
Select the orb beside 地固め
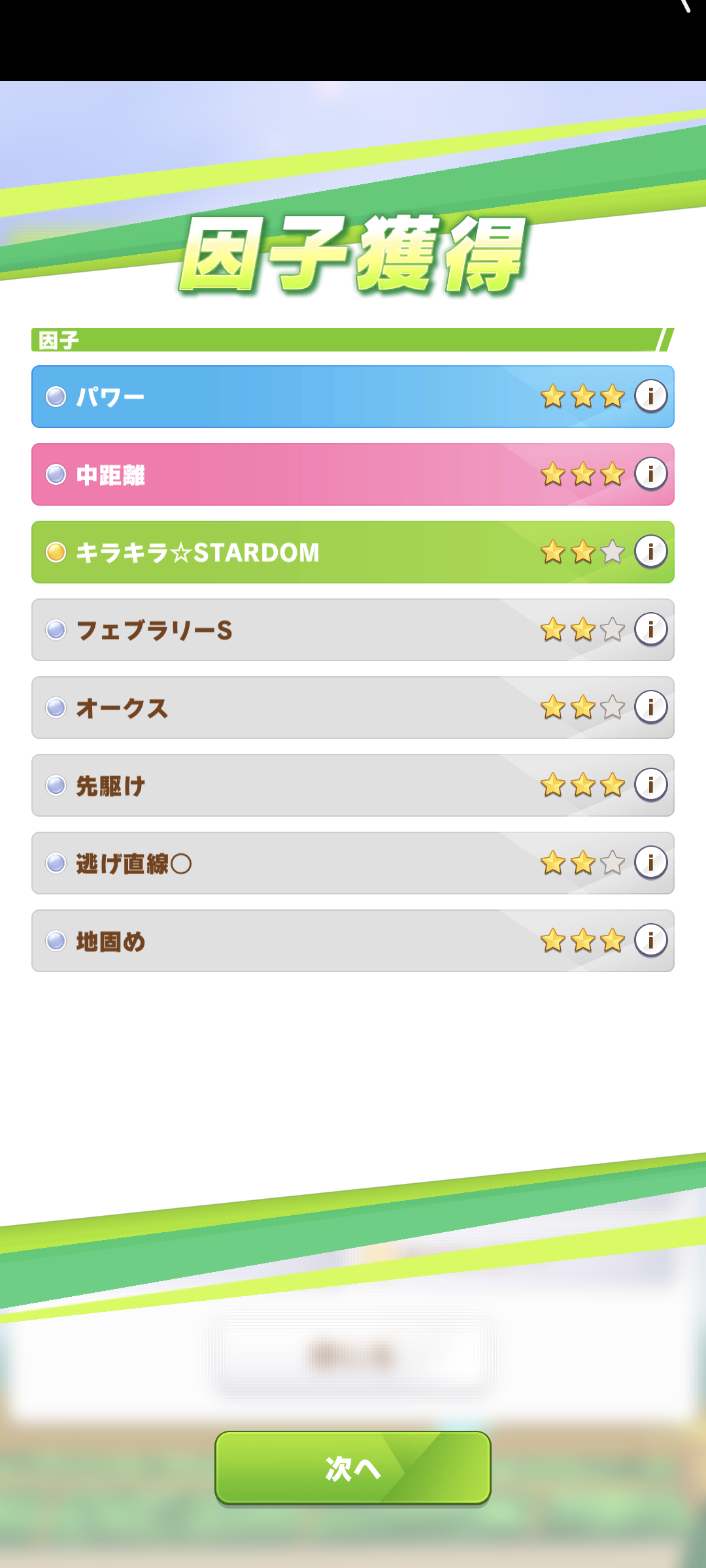pos(56,941)
